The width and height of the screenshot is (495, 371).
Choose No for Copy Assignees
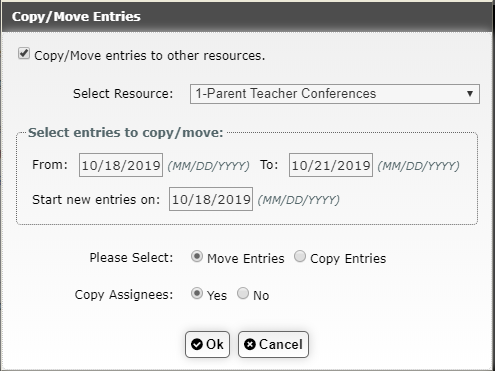(x=243, y=294)
